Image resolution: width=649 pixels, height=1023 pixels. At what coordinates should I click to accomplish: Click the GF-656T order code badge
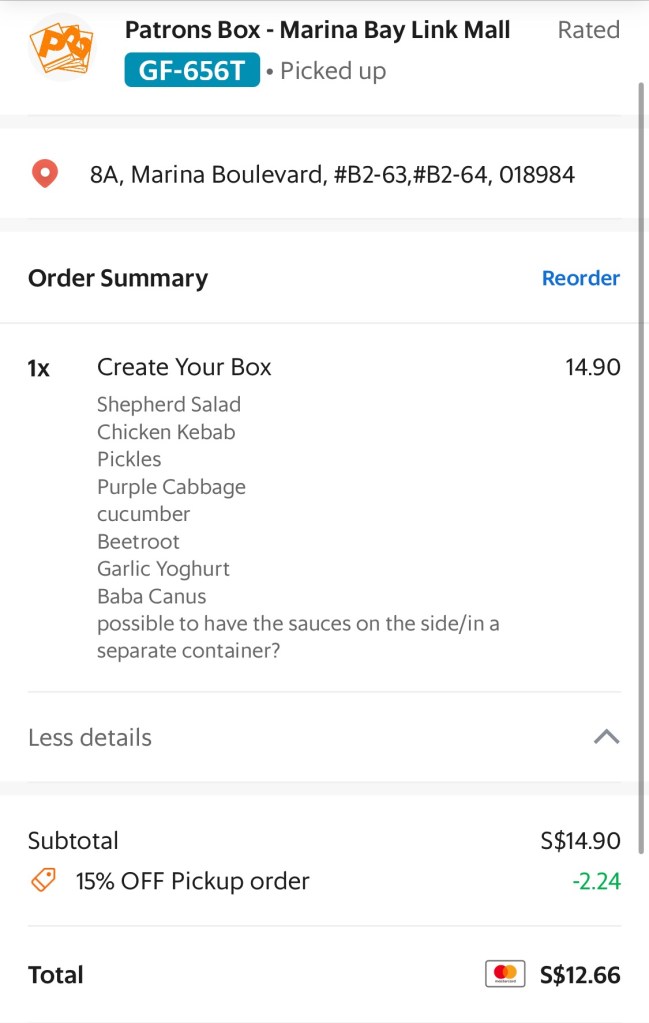pyautogui.click(x=192, y=71)
